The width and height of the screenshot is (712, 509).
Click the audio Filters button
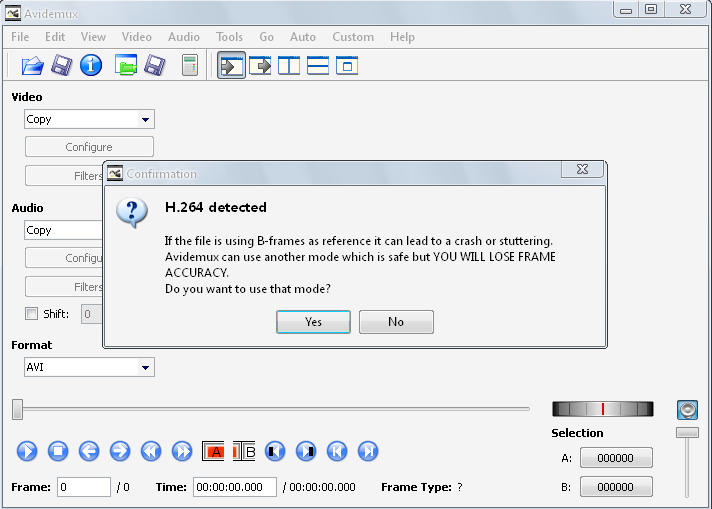64,287
